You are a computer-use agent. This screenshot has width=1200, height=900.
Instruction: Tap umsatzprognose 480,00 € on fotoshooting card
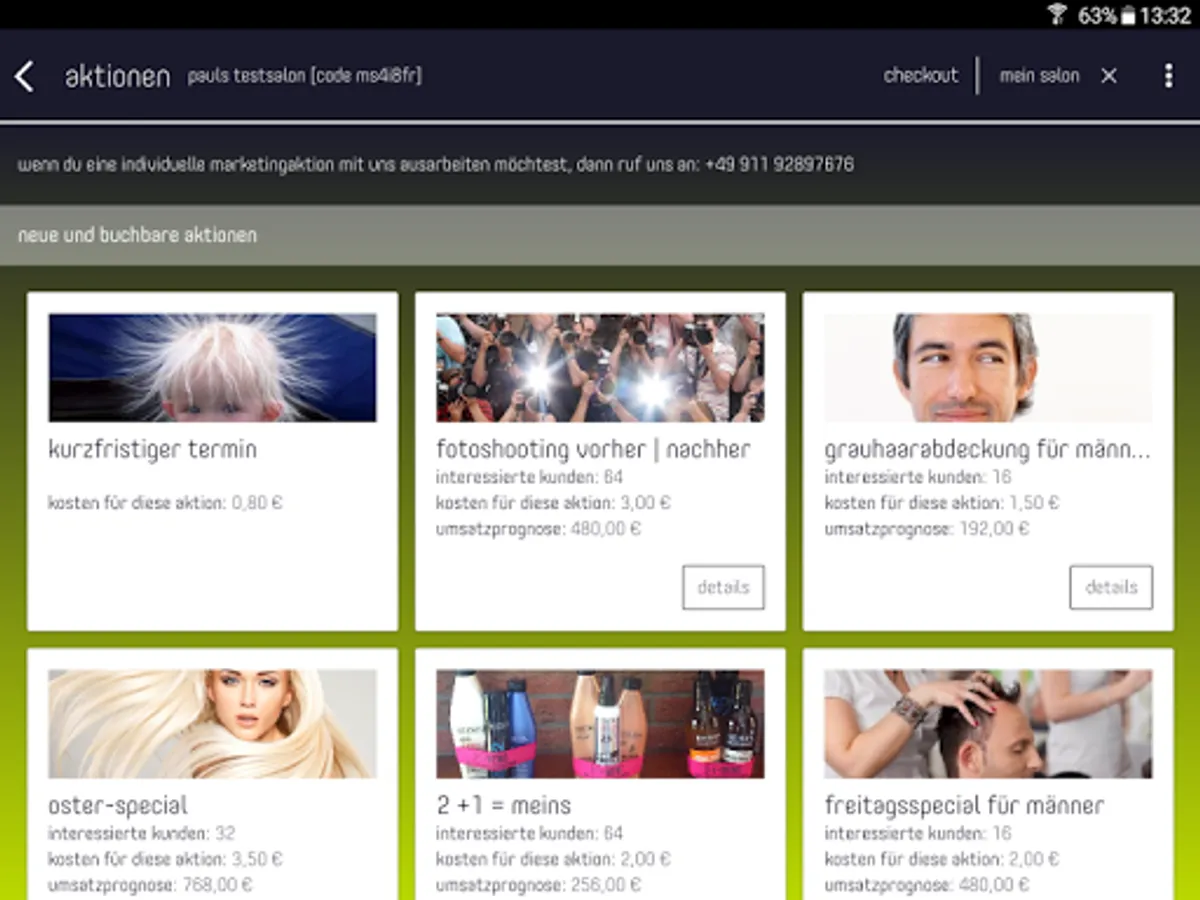(538, 529)
